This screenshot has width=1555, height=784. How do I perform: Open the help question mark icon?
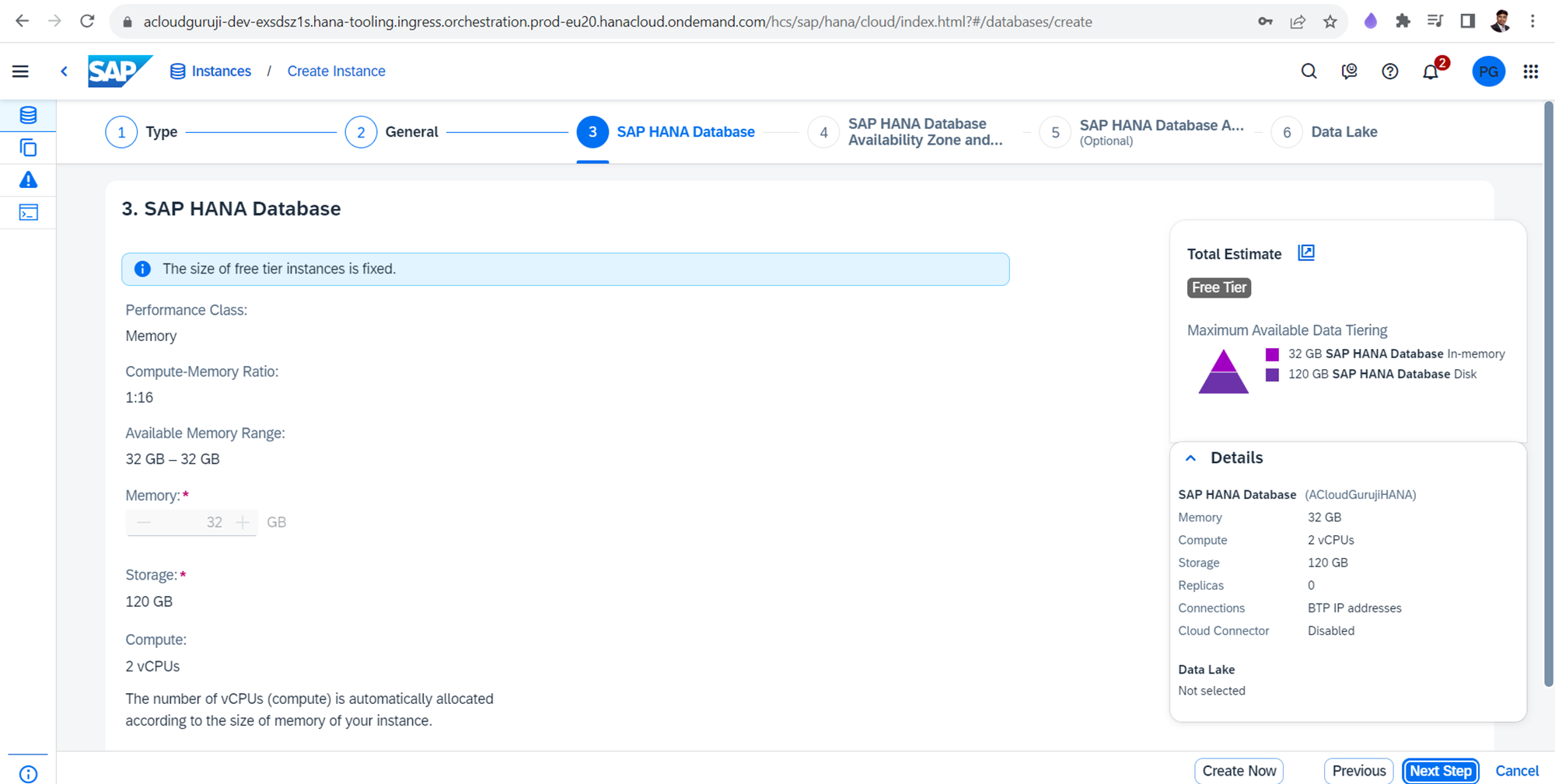[x=1389, y=71]
